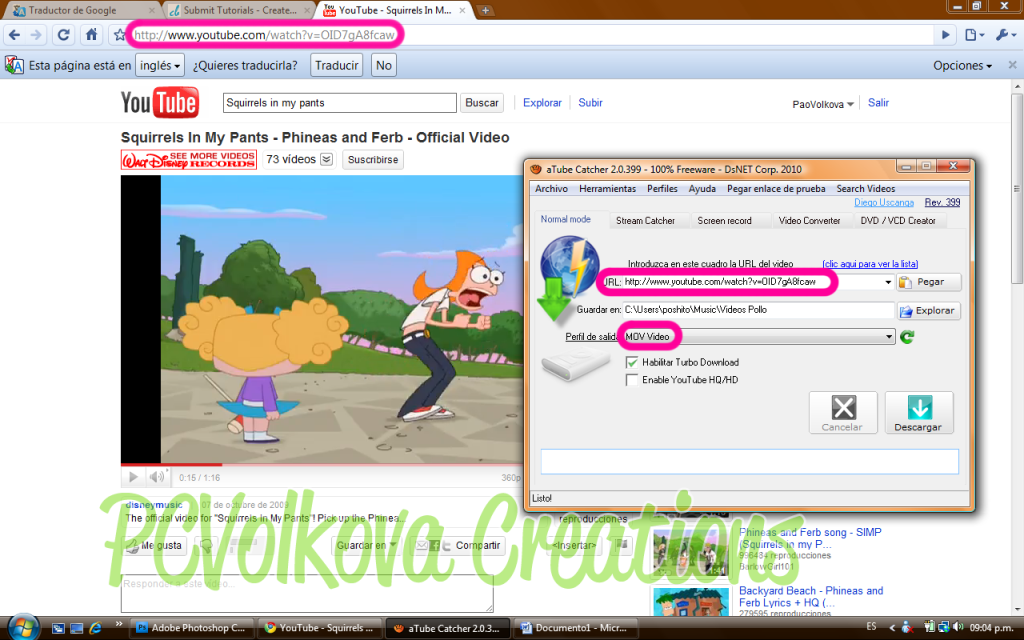The width and height of the screenshot is (1024, 640).
Task: Open URL history dropdown in aTube Catcher
Action: tap(888, 282)
